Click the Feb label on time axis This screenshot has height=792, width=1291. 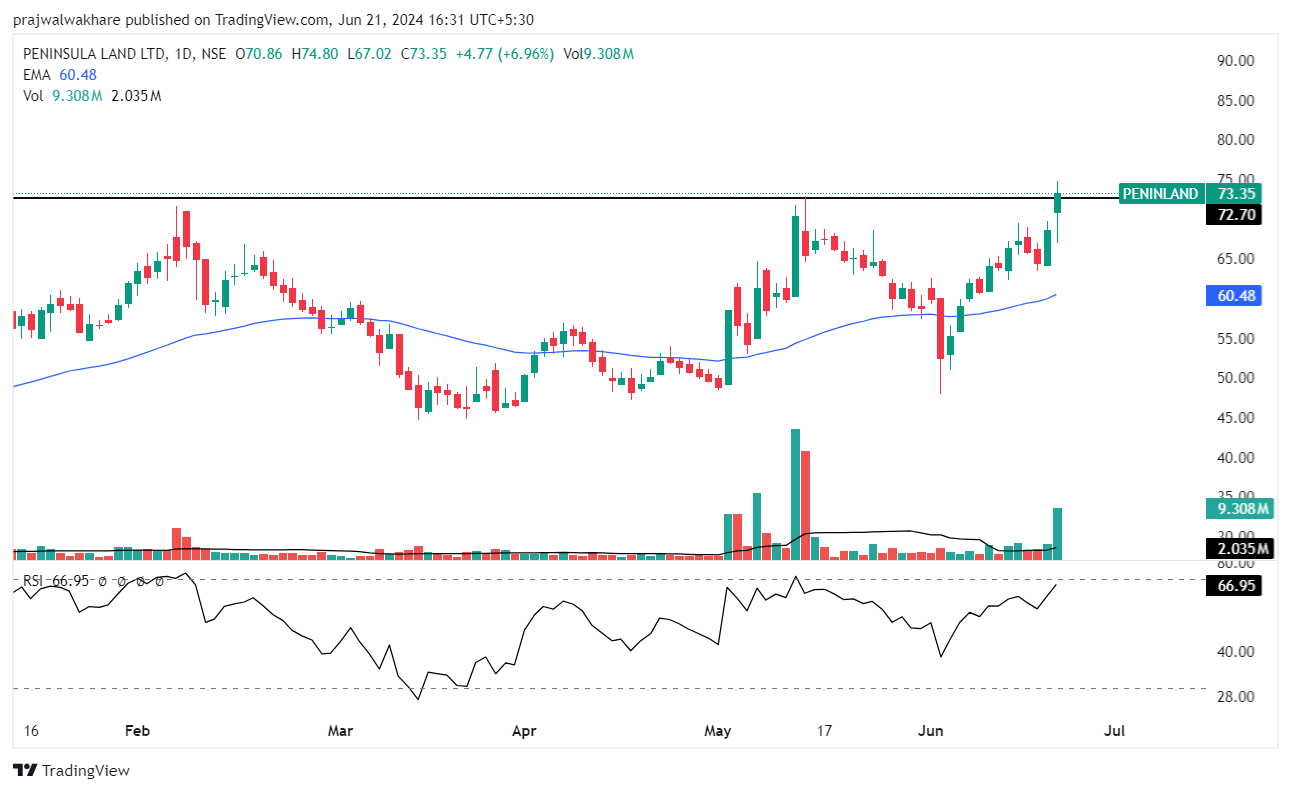[x=137, y=732]
